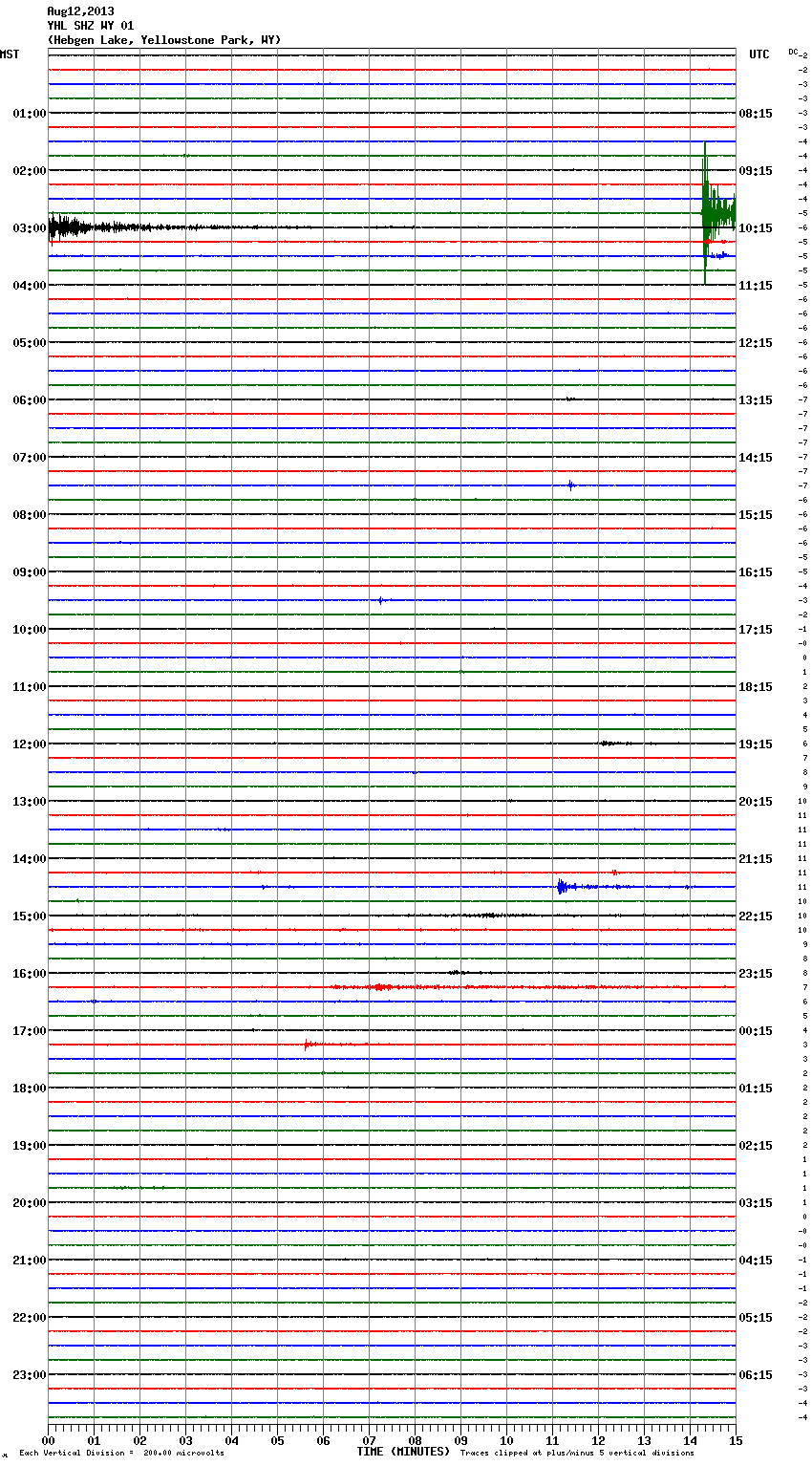Click minute tick label '08' on bottom axis
The width and height of the screenshot is (812, 1466).
click(x=415, y=1440)
